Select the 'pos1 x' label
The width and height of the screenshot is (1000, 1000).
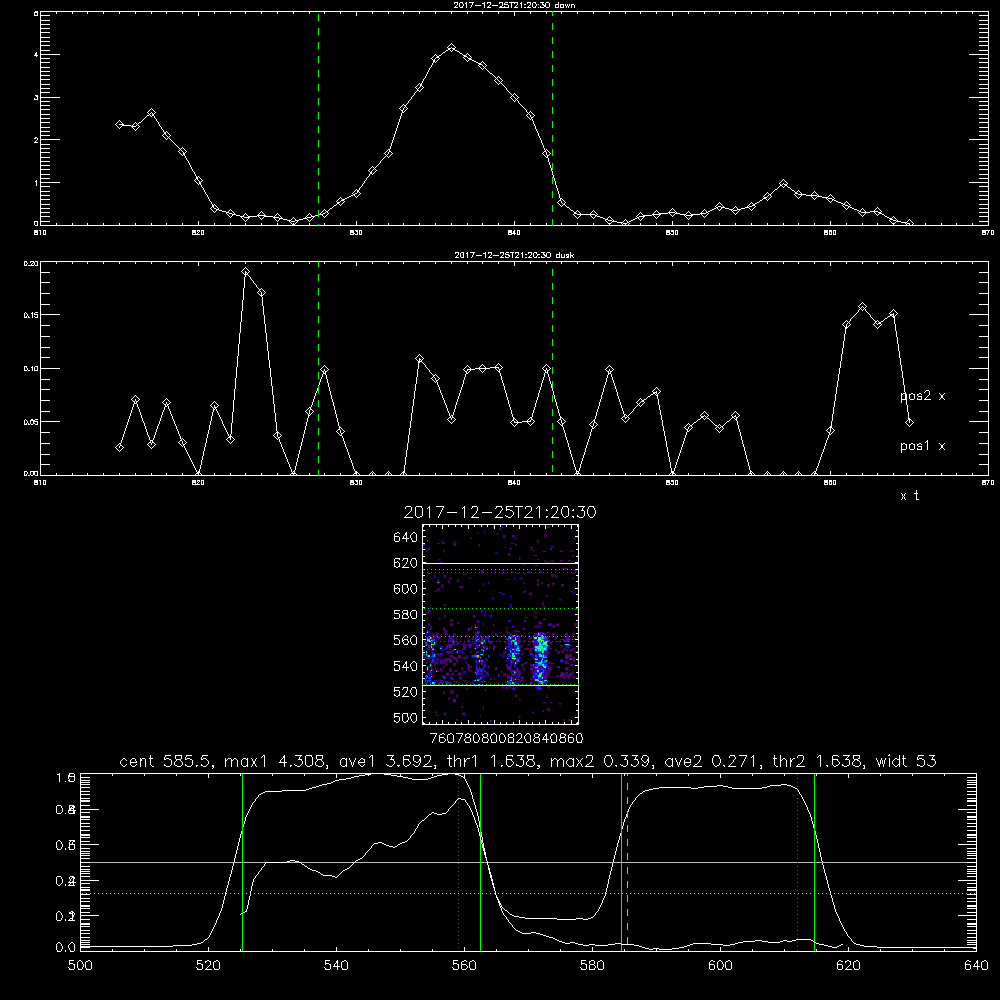tap(922, 446)
